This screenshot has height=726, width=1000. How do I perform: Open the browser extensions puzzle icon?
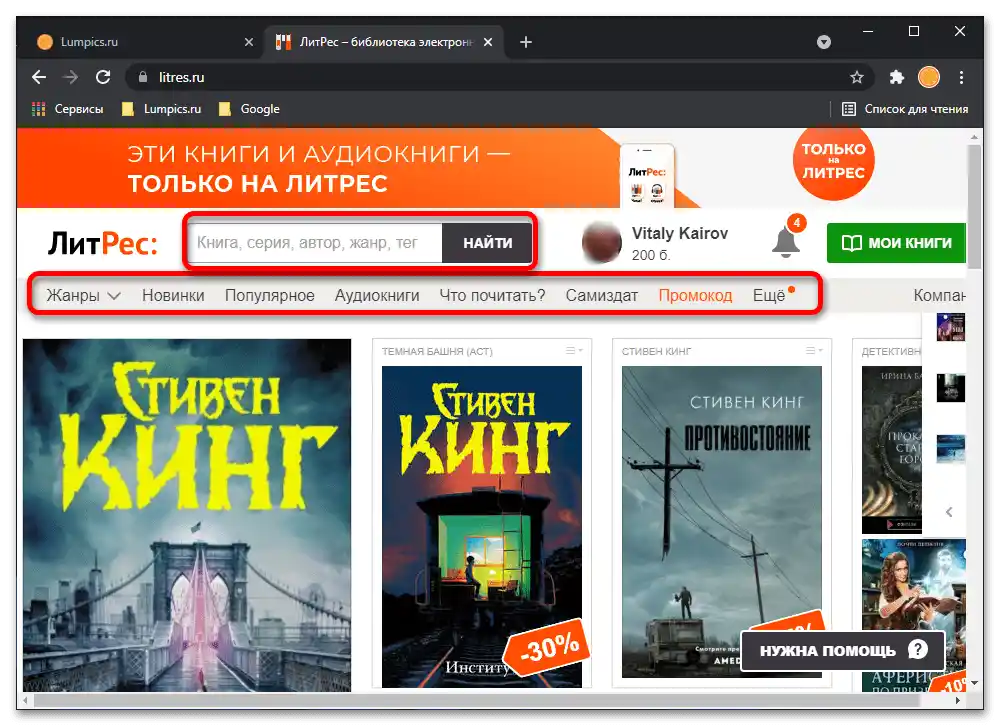[x=897, y=77]
